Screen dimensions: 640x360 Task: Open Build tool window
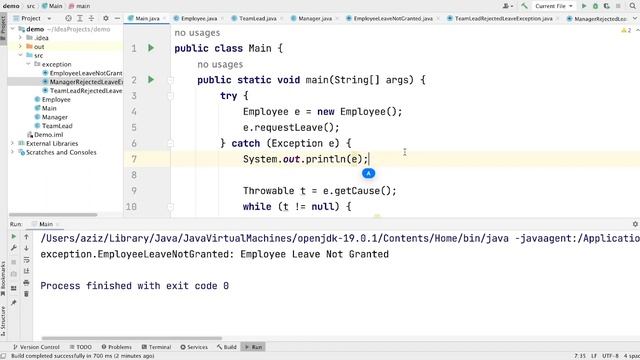(227, 347)
